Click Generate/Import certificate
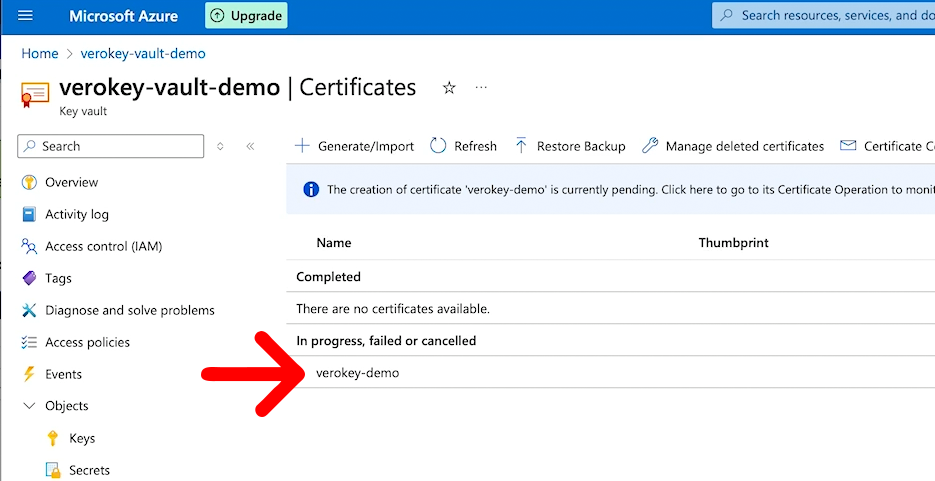This screenshot has width=935, height=481. (x=354, y=146)
